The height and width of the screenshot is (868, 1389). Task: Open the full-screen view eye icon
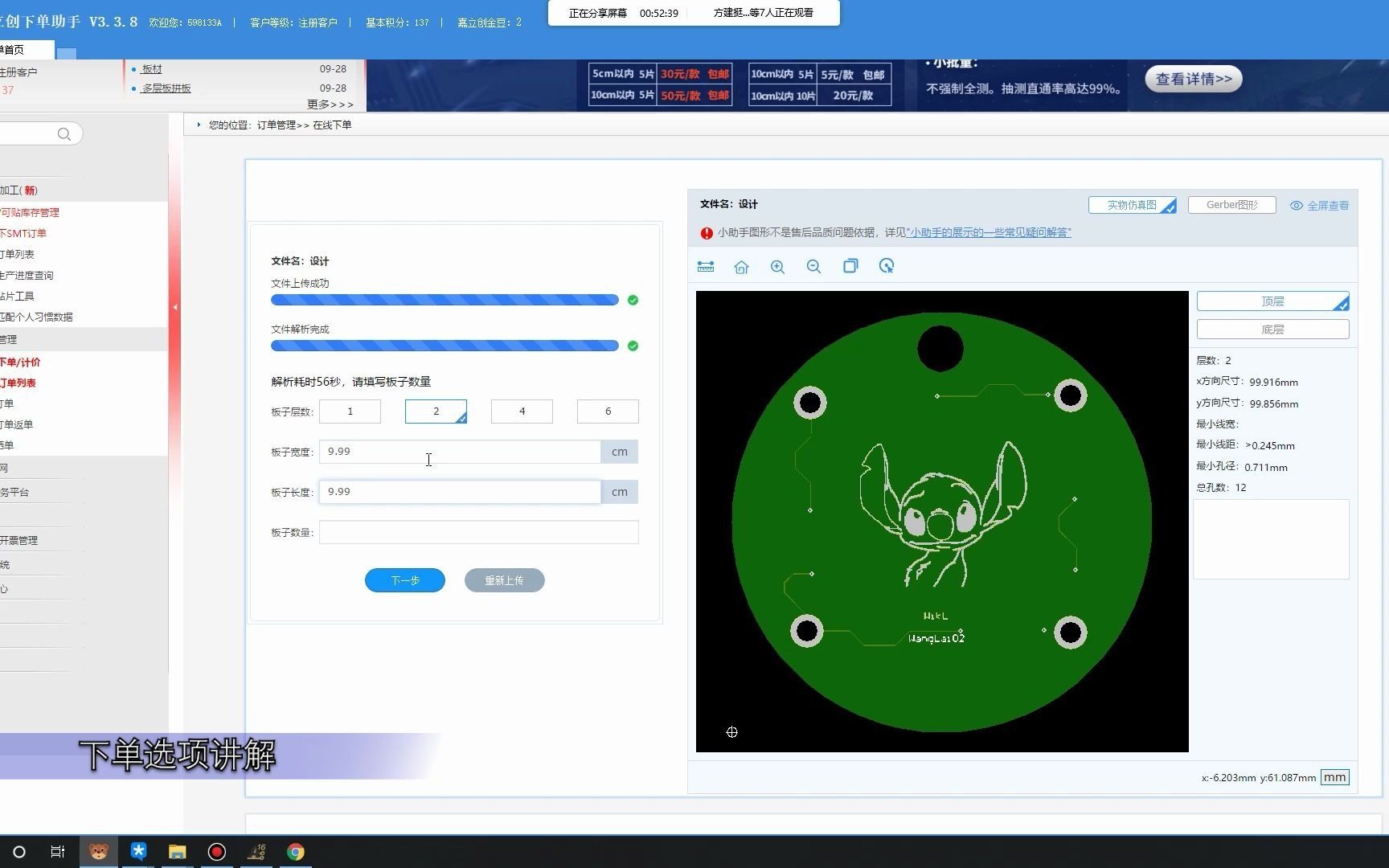(1296, 206)
